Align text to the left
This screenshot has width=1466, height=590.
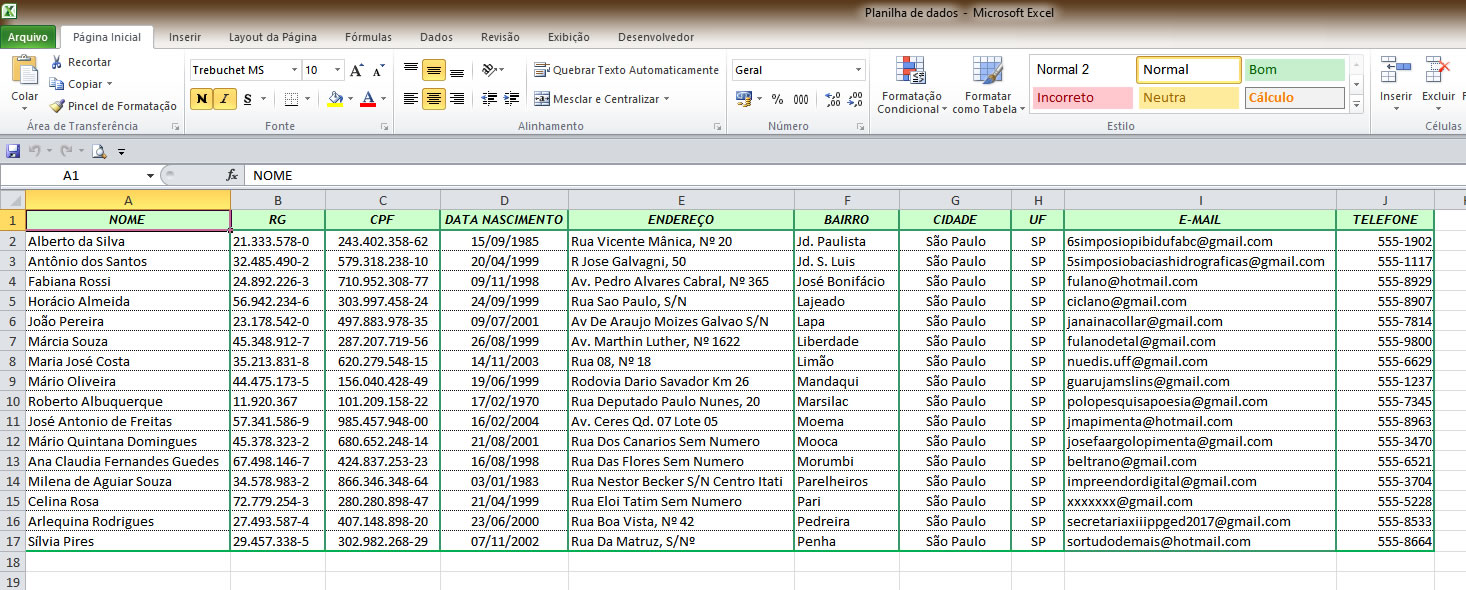(410, 98)
